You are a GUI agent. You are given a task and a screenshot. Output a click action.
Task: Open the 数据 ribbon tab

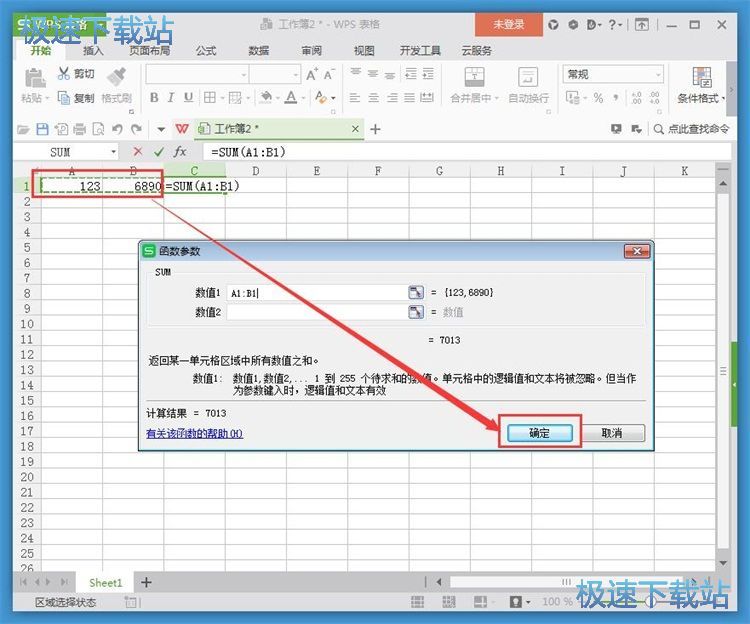259,51
